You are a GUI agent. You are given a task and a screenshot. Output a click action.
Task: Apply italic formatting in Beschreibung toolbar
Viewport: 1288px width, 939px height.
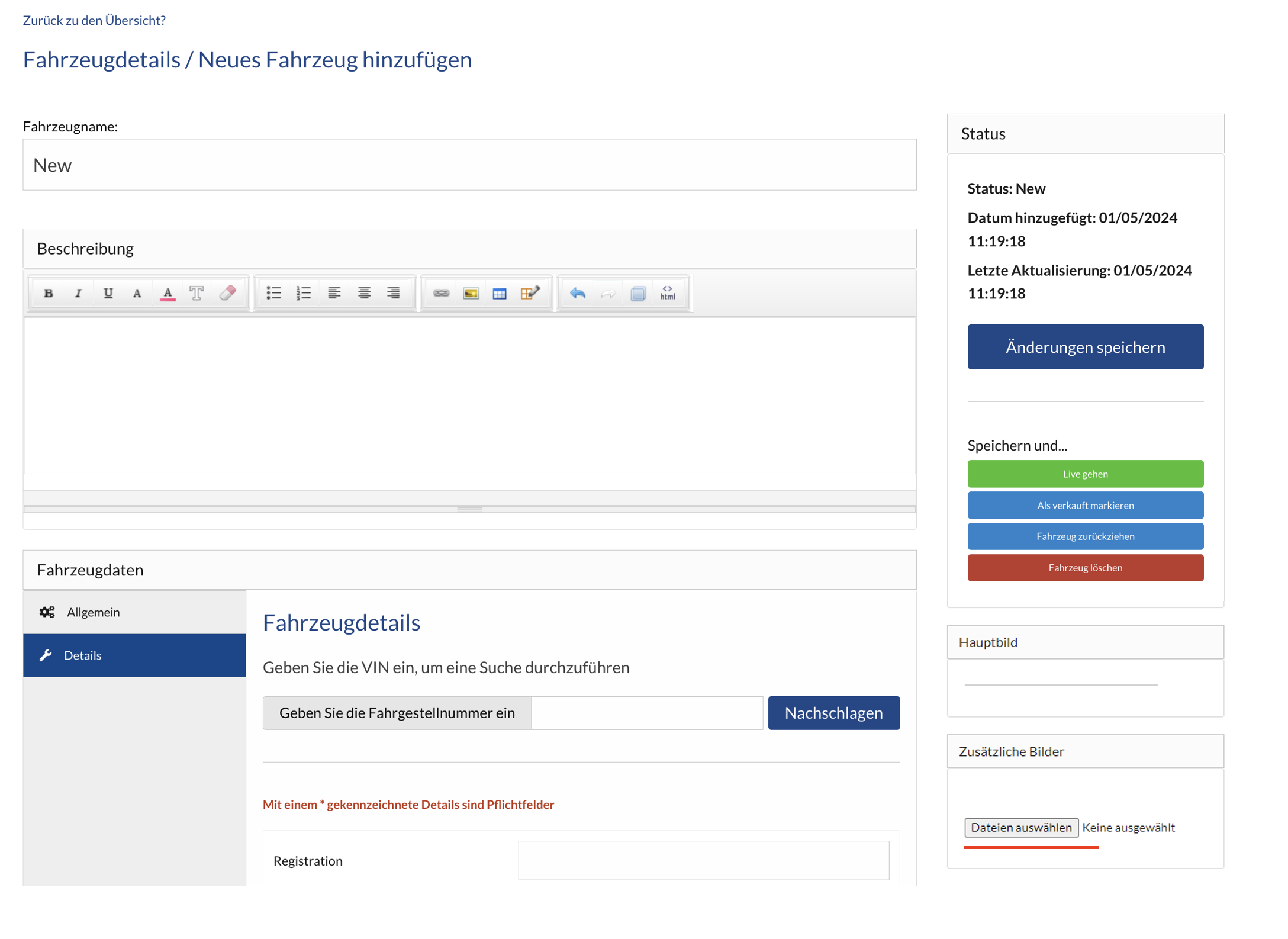tap(78, 293)
